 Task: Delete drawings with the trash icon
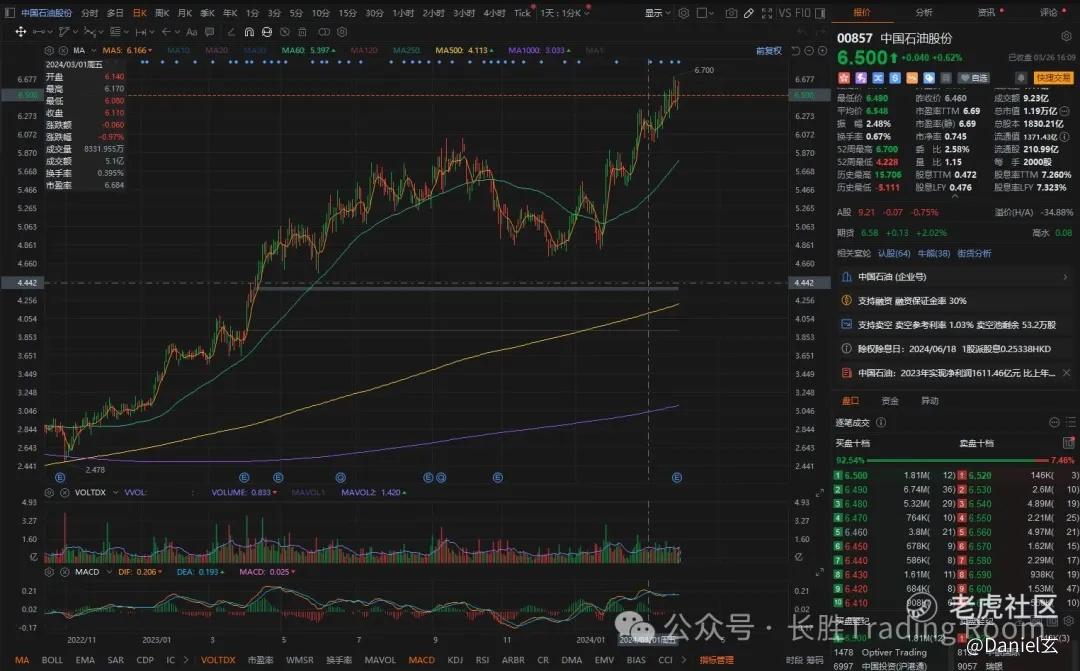tap(302, 32)
